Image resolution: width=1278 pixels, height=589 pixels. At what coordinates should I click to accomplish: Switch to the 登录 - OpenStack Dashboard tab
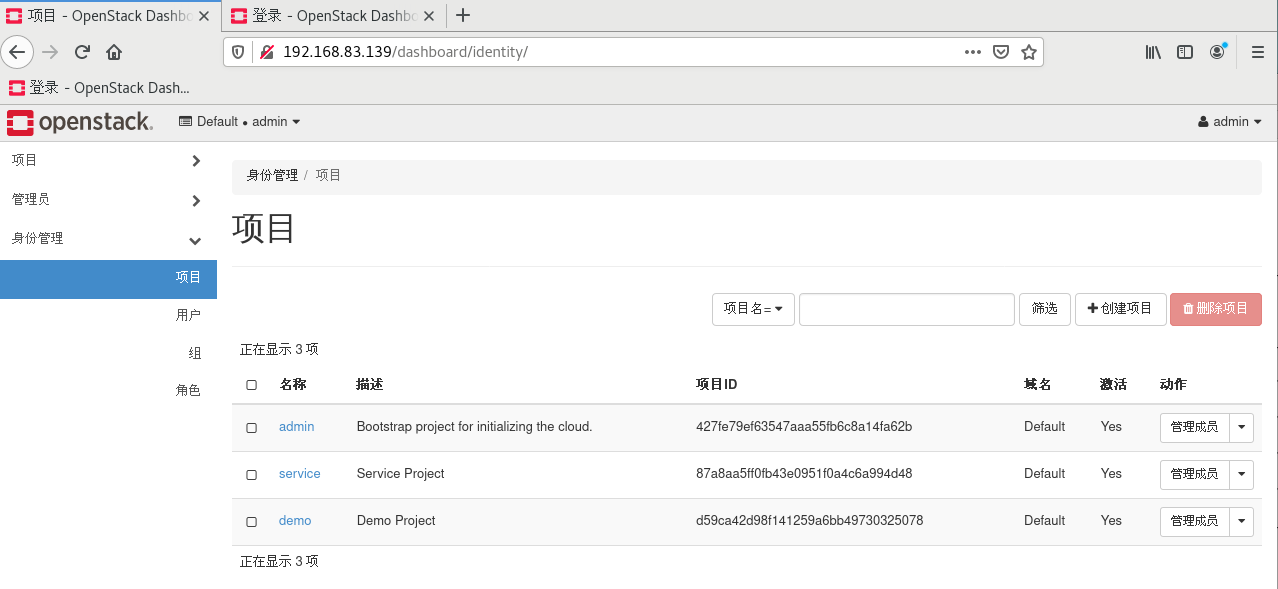(x=334, y=15)
